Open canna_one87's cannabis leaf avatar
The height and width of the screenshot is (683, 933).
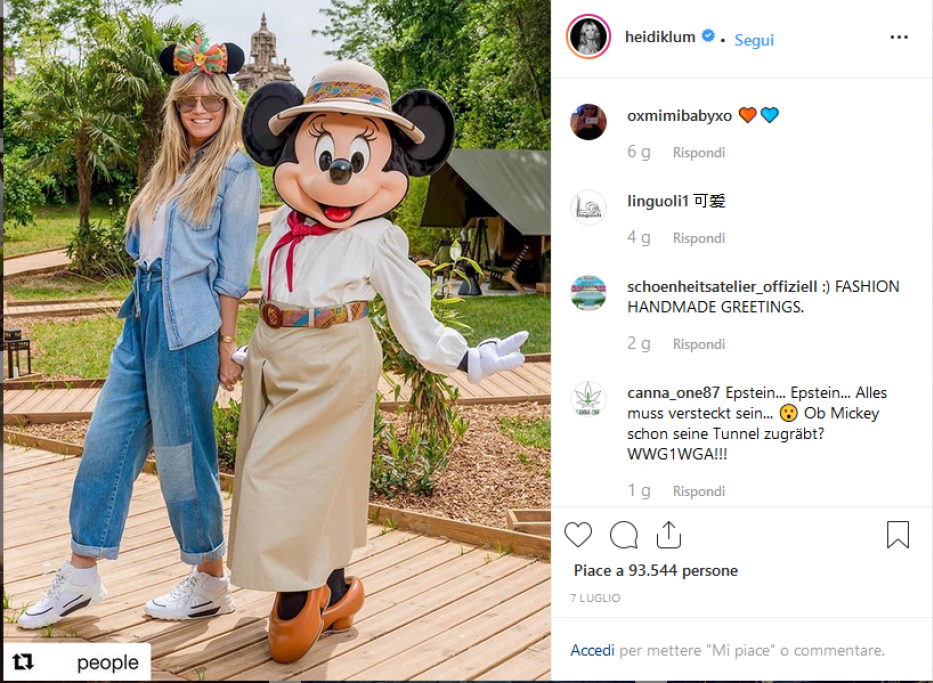tap(588, 399)
